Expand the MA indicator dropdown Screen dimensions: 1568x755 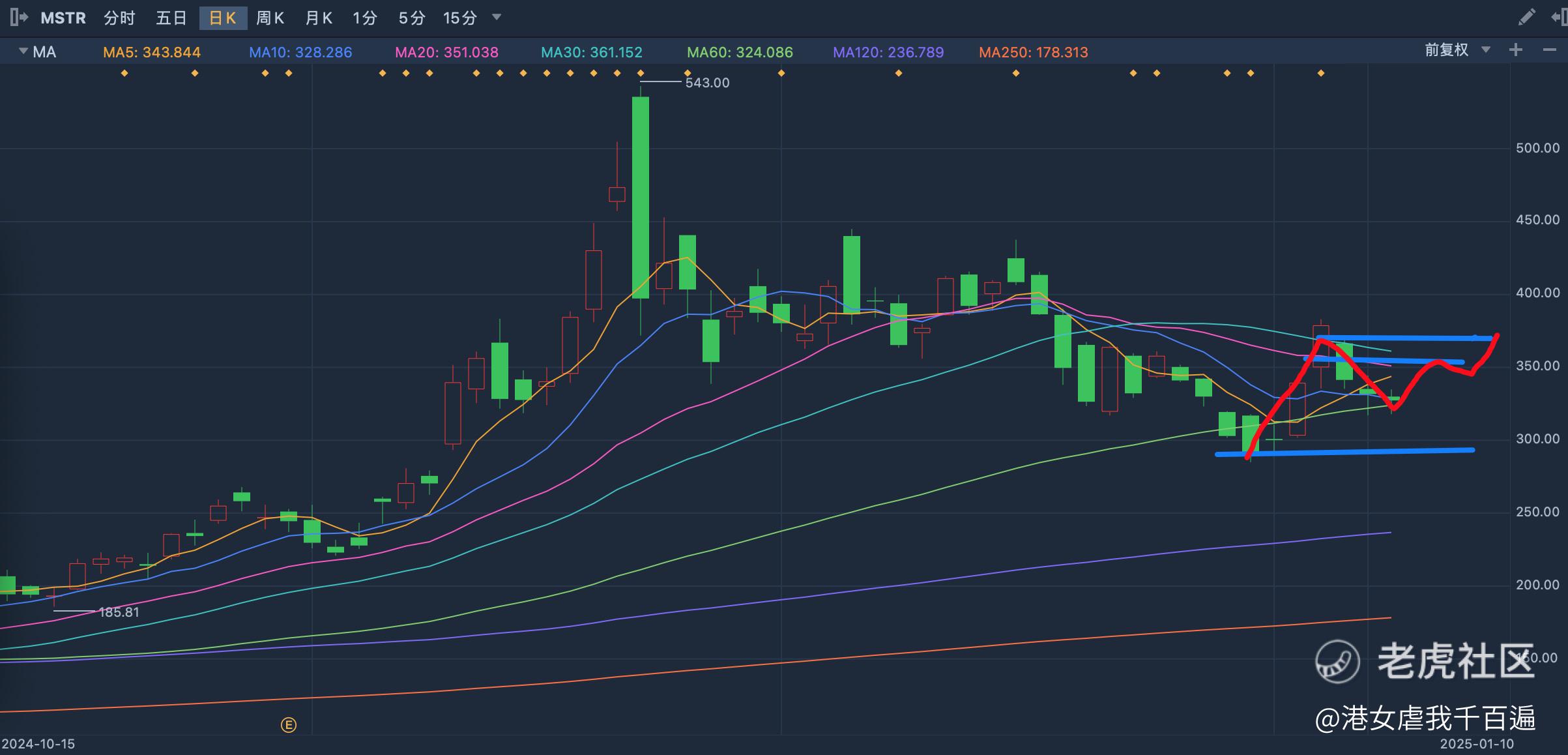pyautogui.click(x=23, y=51)
